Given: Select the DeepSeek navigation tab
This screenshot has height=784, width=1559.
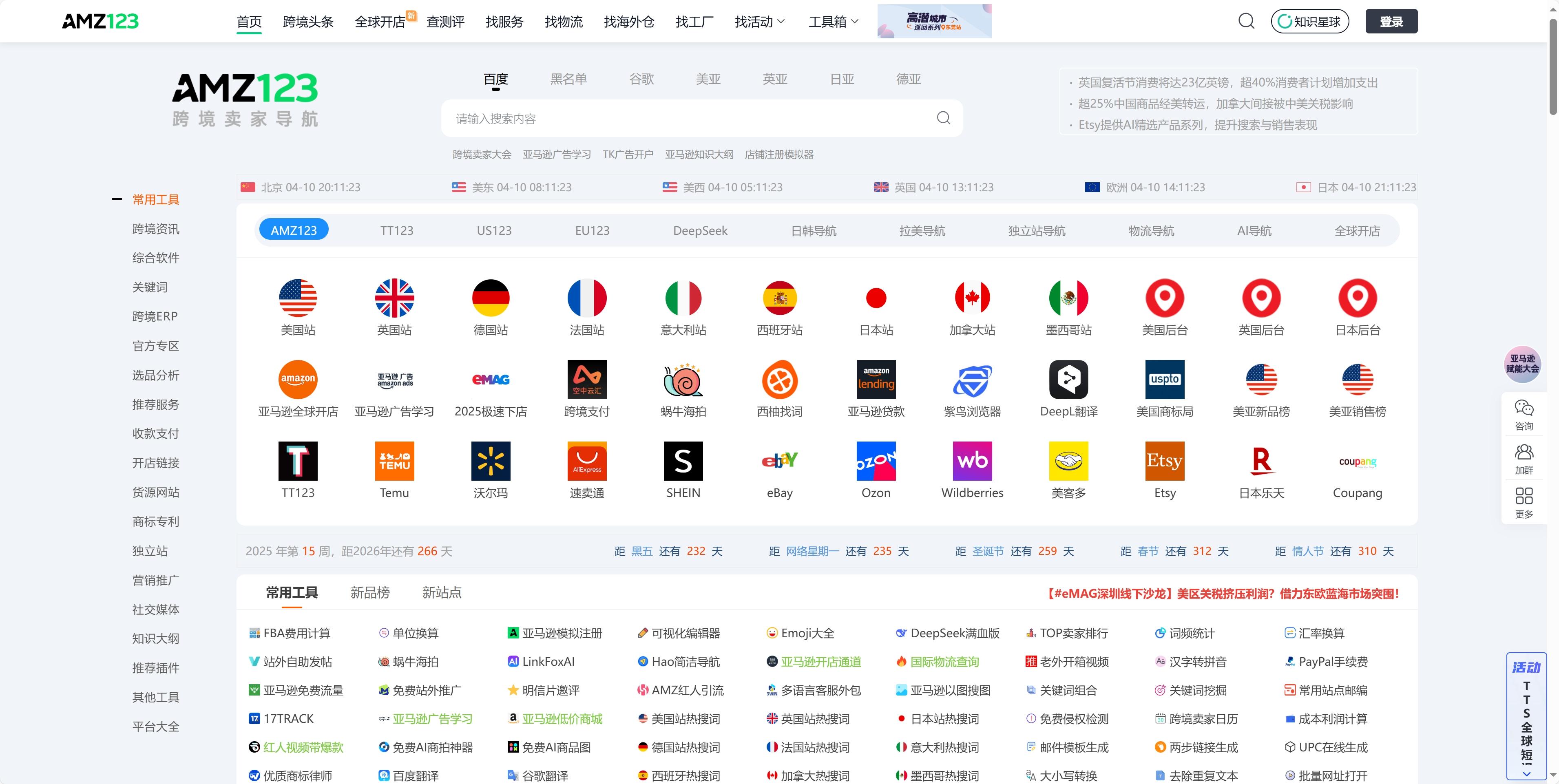Looking at the screenshot, I should pyautogui.click(x=700, y=230).
